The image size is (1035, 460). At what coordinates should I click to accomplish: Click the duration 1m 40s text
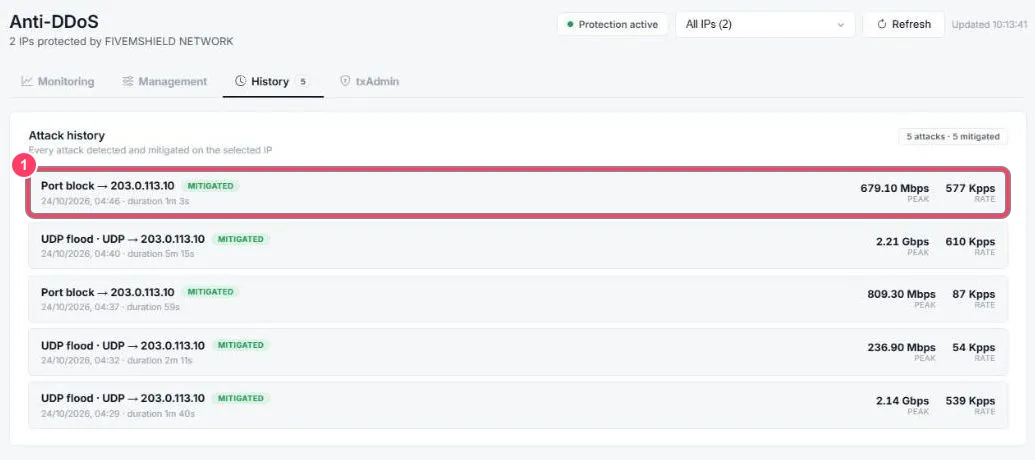pos(161,414)
